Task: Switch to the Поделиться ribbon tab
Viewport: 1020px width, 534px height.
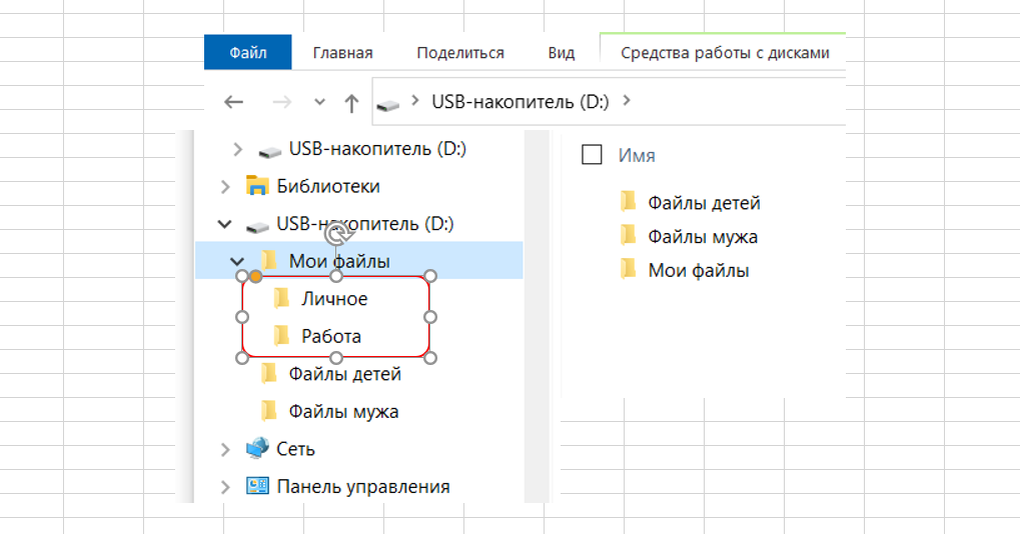Action: pyautogui.click(x=461, y=53)
